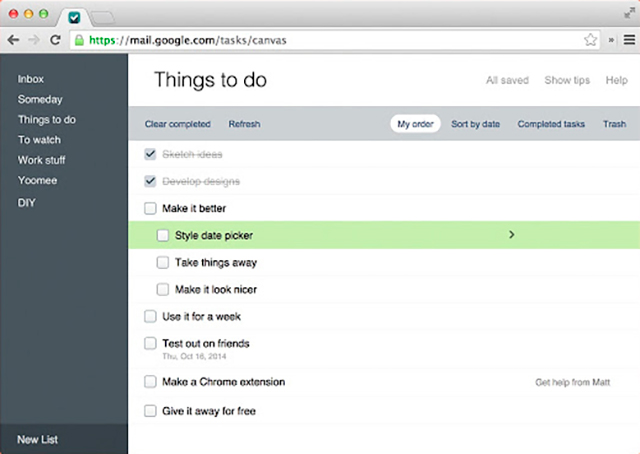Click the green padlock security icon
The width and height of the screenshot is (640, 454).
click(x=79, y=40)
